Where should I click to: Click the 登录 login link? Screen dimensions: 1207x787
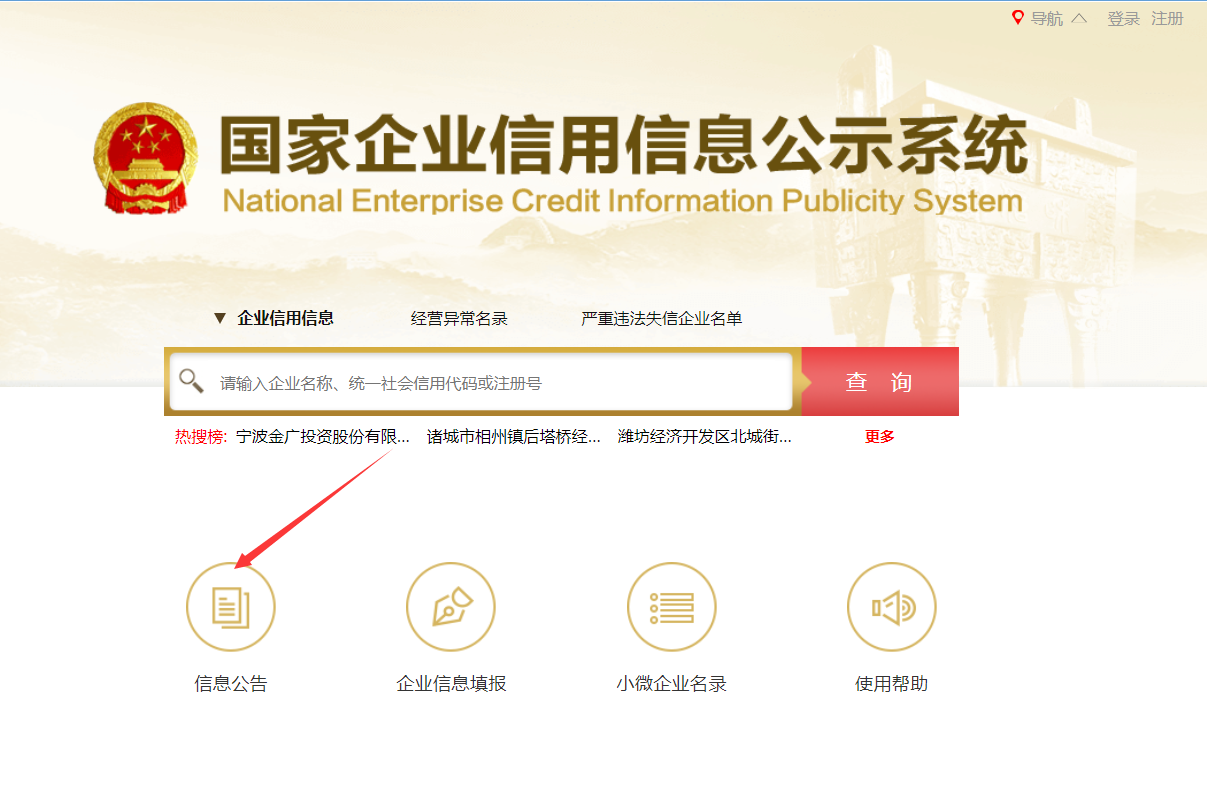tap(1124, 18)
